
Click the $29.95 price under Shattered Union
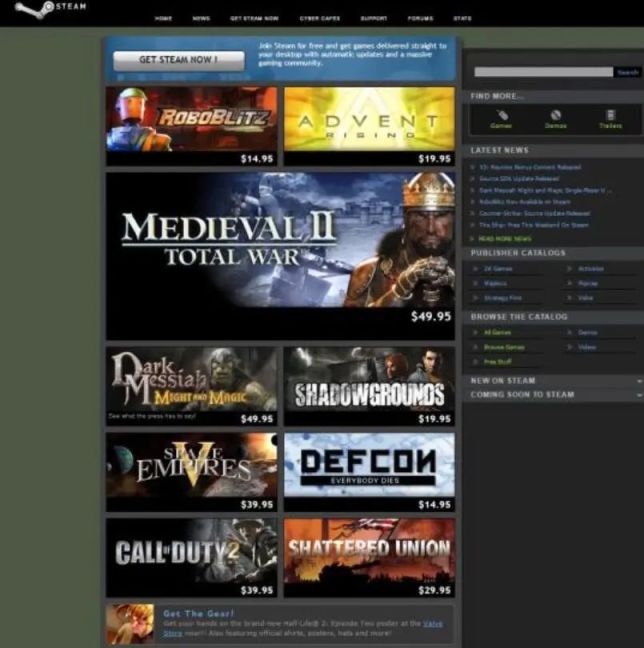434,591
